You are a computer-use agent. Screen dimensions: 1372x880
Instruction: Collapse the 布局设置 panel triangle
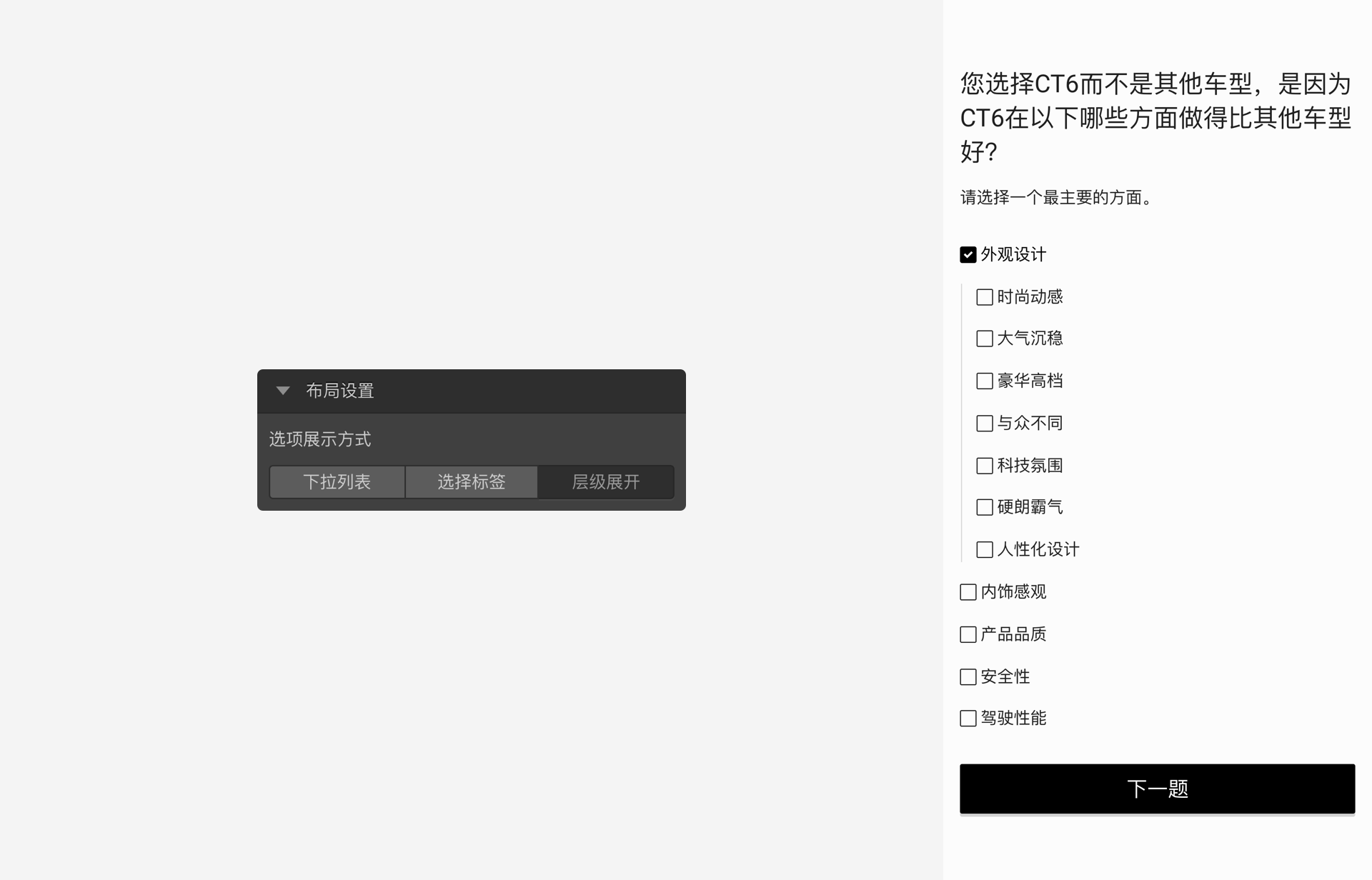[x=283, y=391]
